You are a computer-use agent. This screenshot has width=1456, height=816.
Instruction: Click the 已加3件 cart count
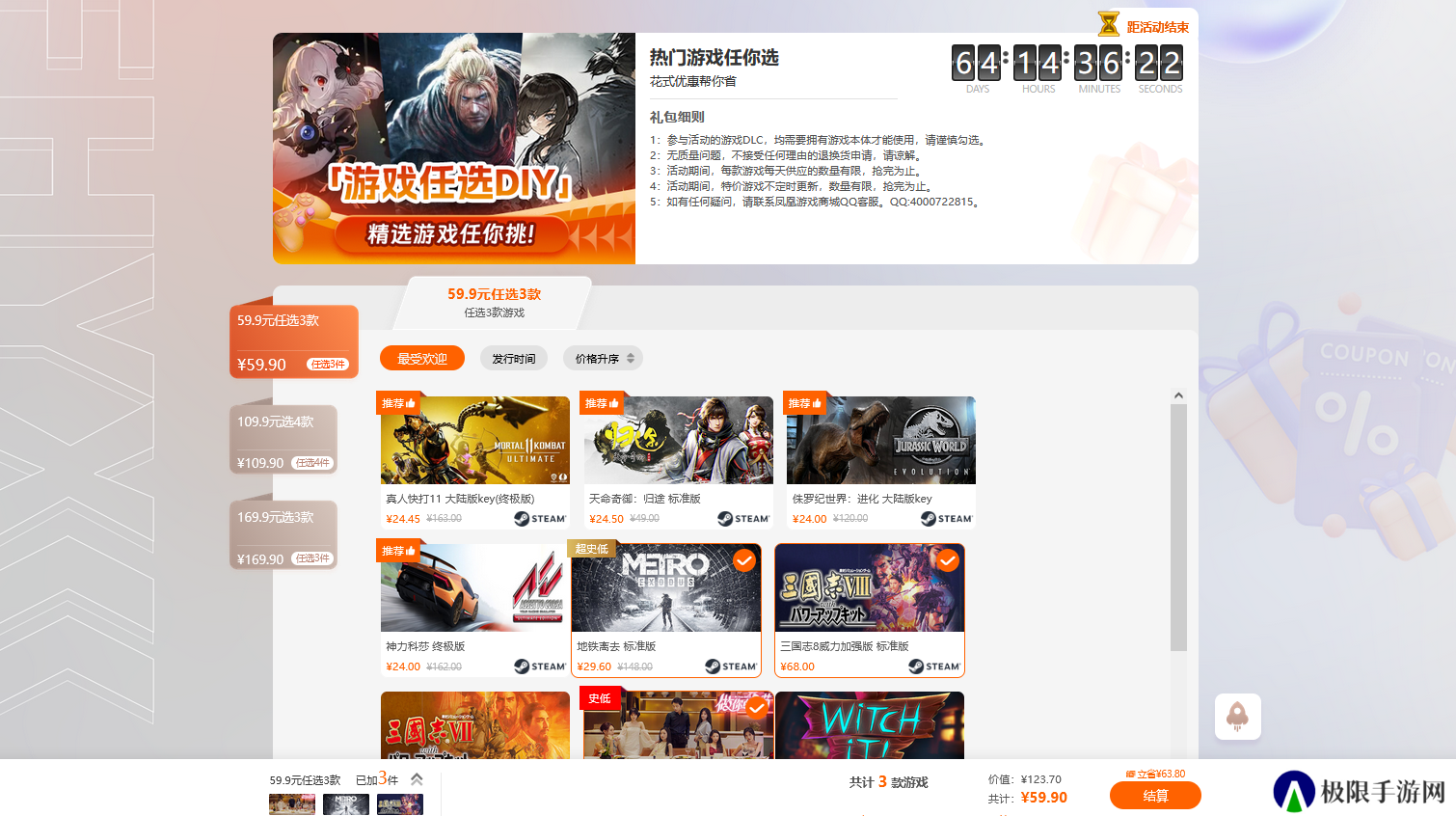click(x=377, y=778)
